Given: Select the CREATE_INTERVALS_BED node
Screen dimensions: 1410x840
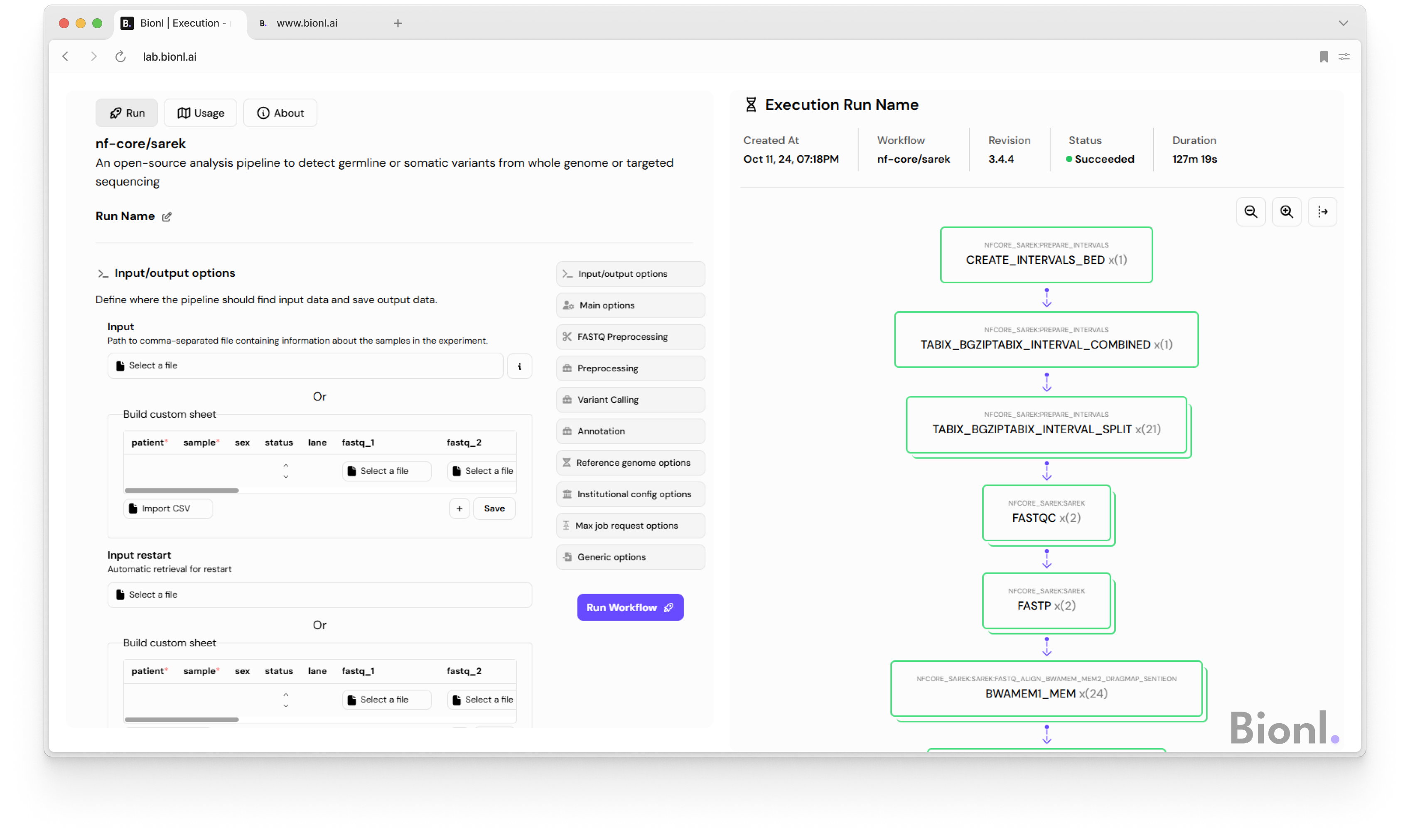Looking at the screenshot, I should tap(1047, 255).
